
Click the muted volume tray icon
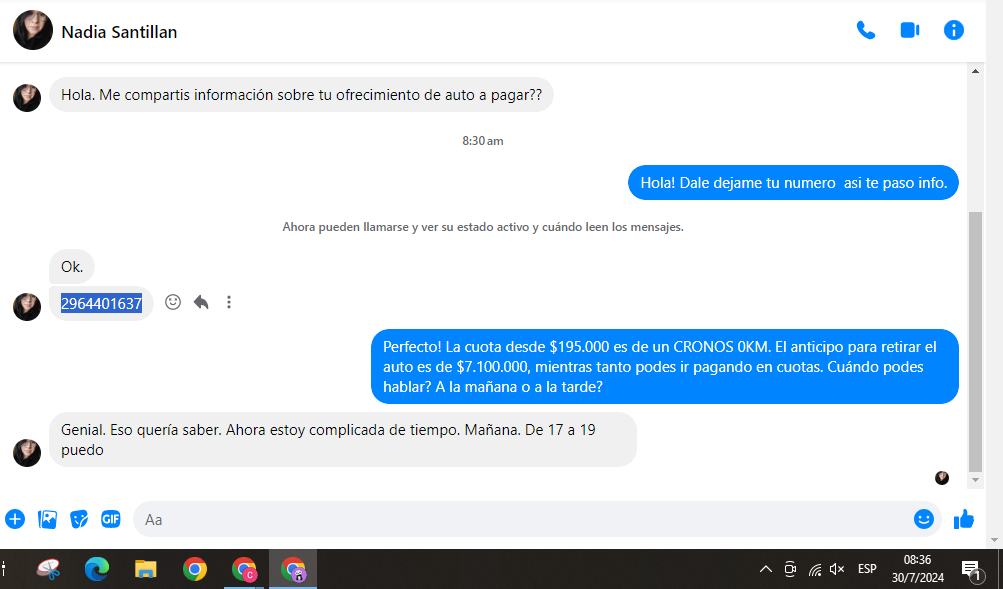pos(837,569)
